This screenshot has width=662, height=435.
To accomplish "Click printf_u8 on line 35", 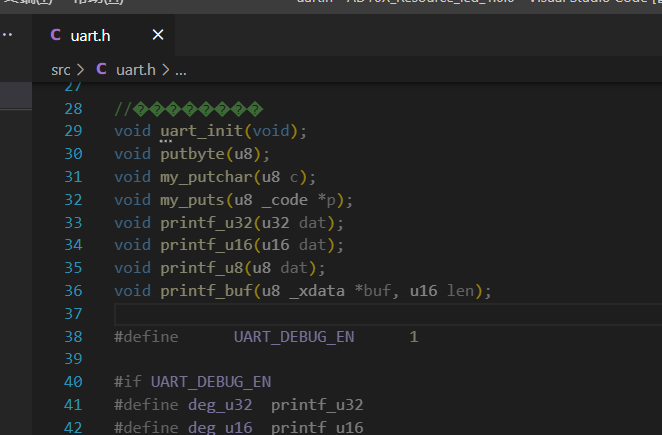I will pyautogui.click(x=201, y=268).
